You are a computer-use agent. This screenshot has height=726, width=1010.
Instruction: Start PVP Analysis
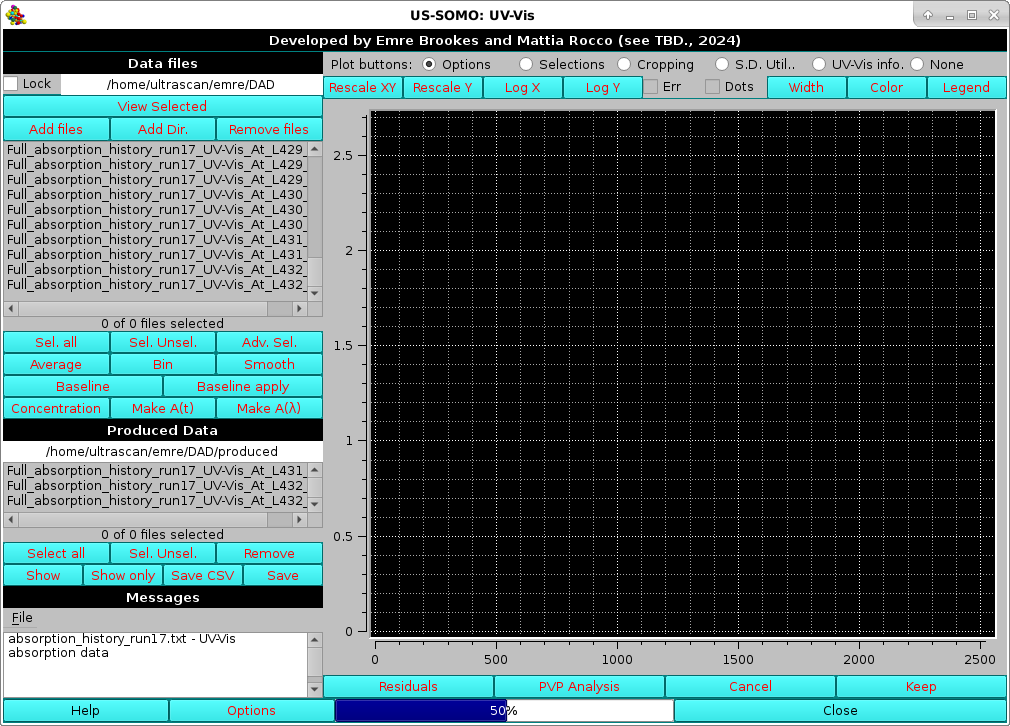tap(579, 686)
